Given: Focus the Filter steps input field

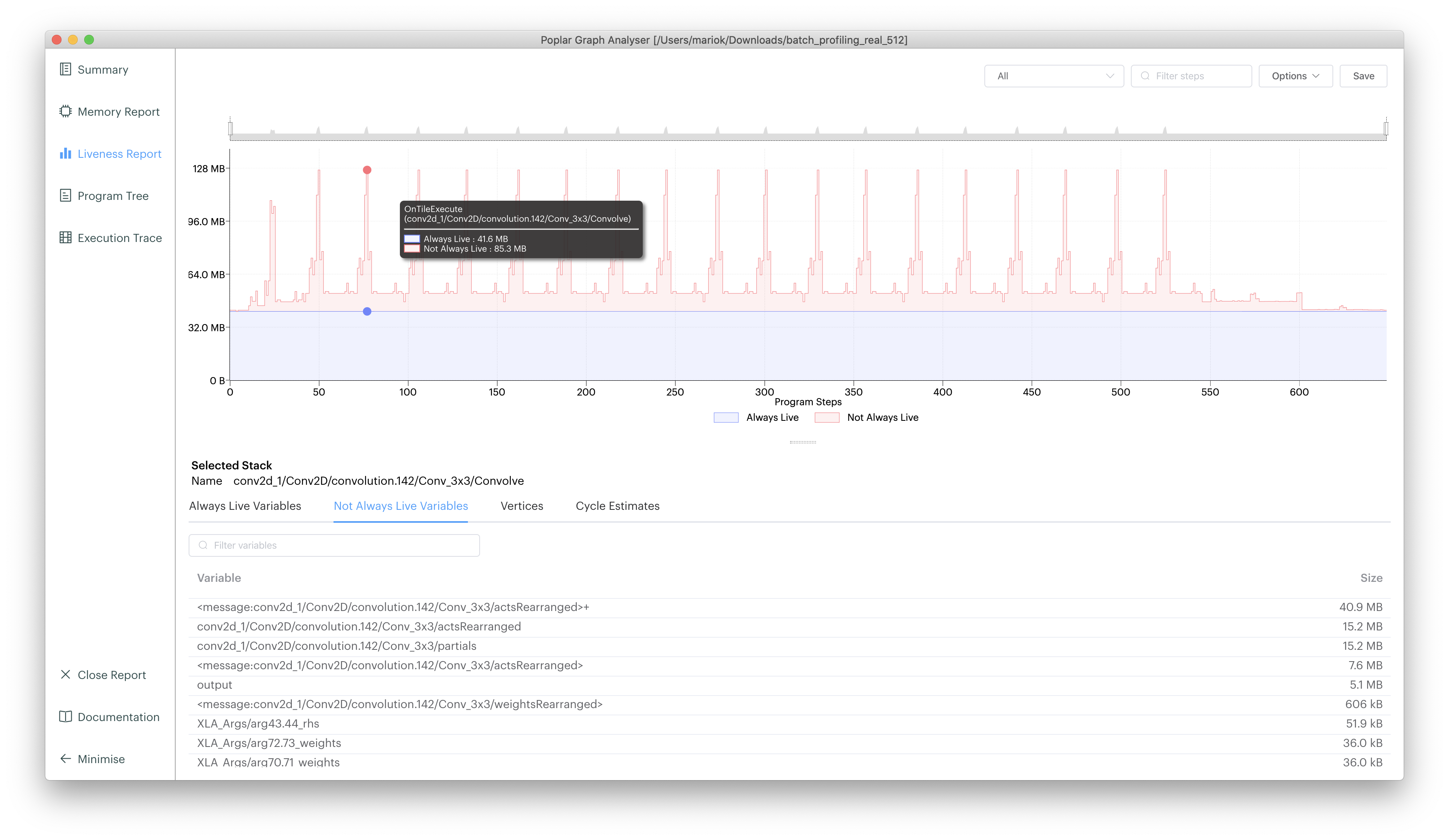Looking at the screenshot, I should [1192, 76].
